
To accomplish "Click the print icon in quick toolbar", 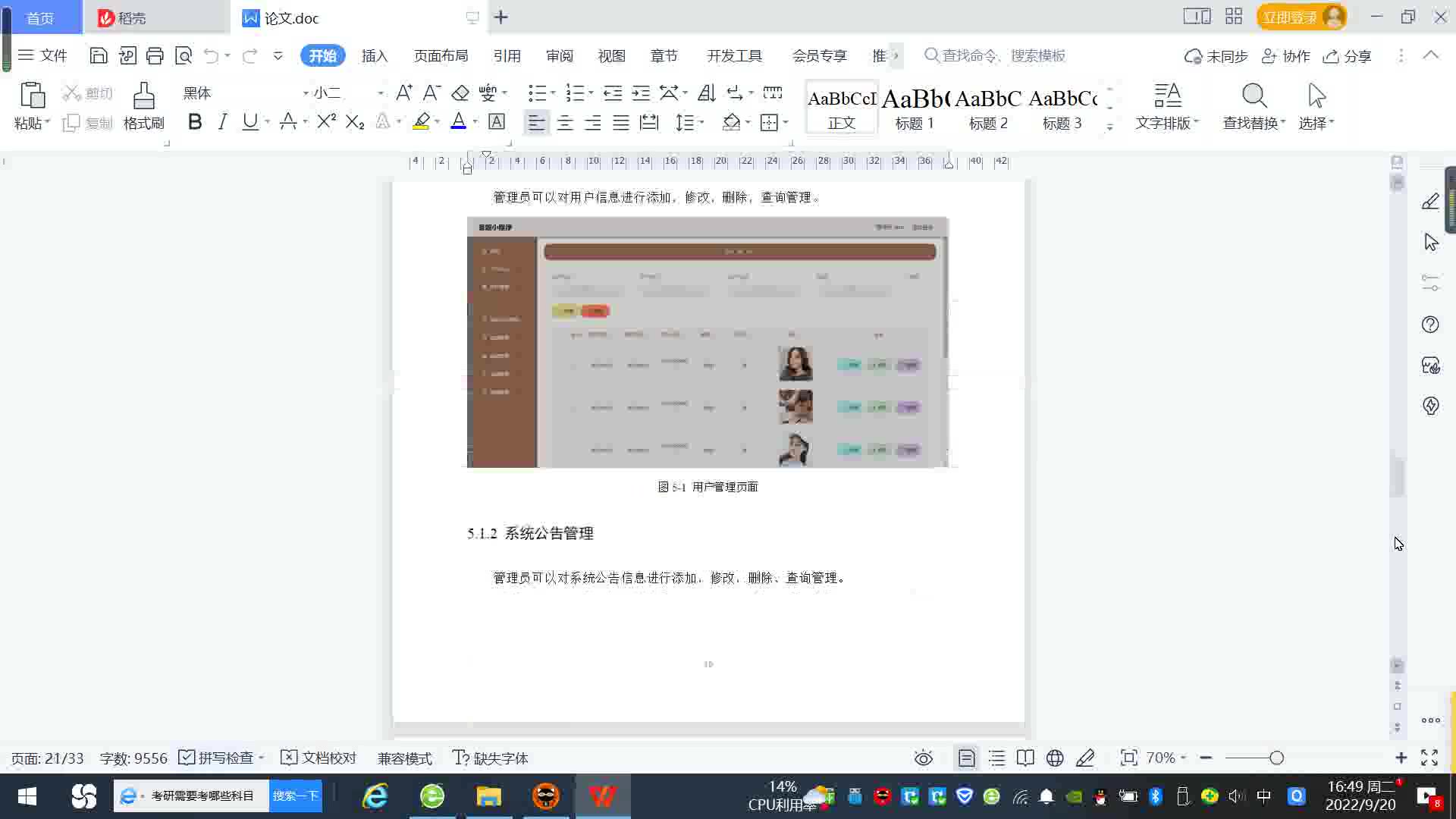I will coord(155,55).
